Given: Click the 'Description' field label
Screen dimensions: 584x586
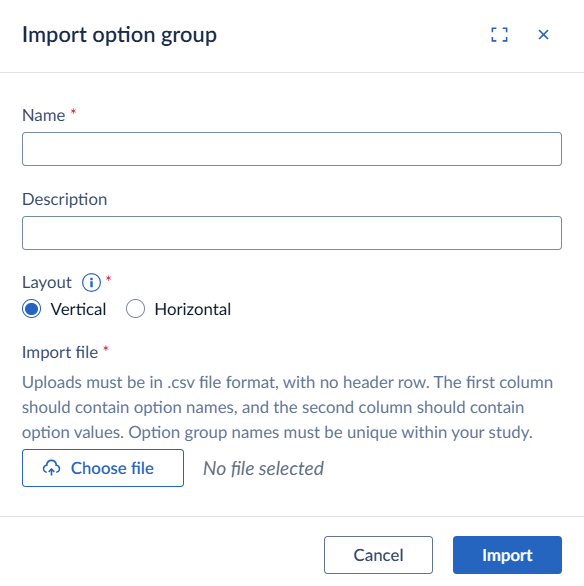Looking at the screenshot, I should (65, 199).
